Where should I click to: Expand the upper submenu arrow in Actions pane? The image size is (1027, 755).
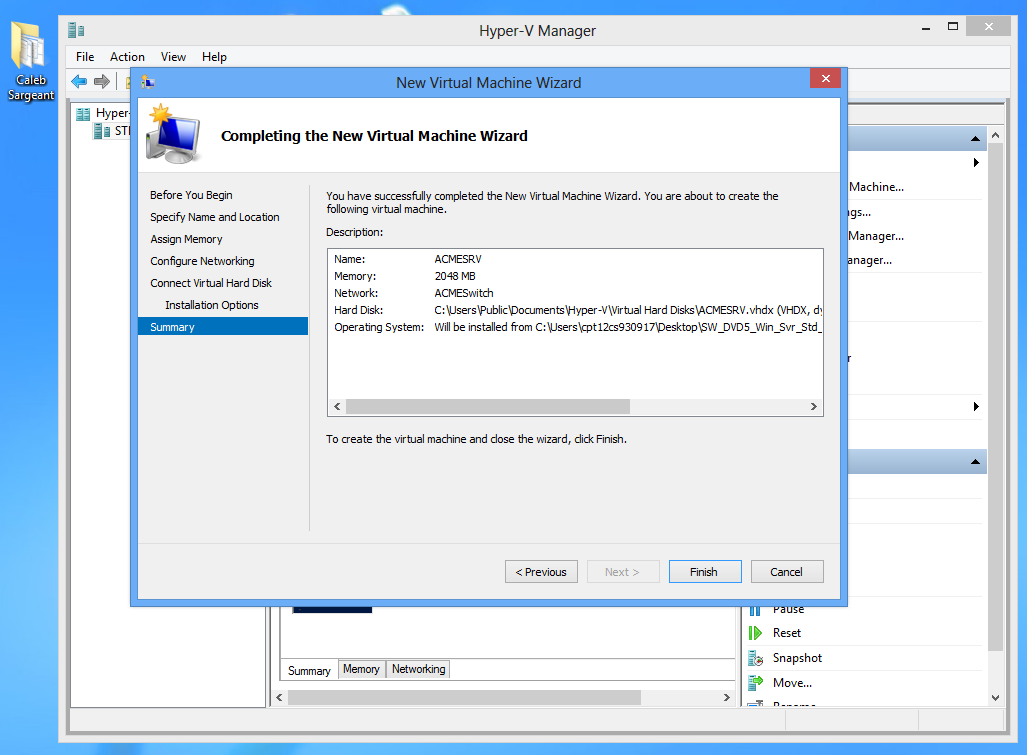tap(976, 162)
